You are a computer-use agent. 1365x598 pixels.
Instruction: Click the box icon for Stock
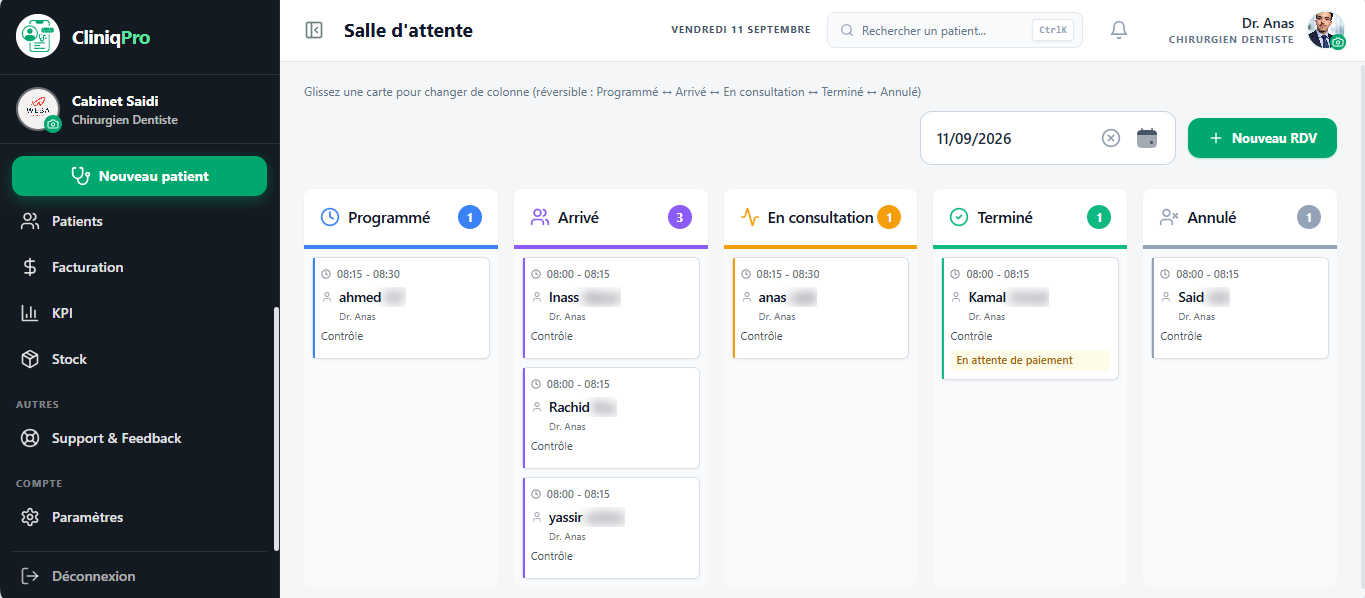point(30,359)
